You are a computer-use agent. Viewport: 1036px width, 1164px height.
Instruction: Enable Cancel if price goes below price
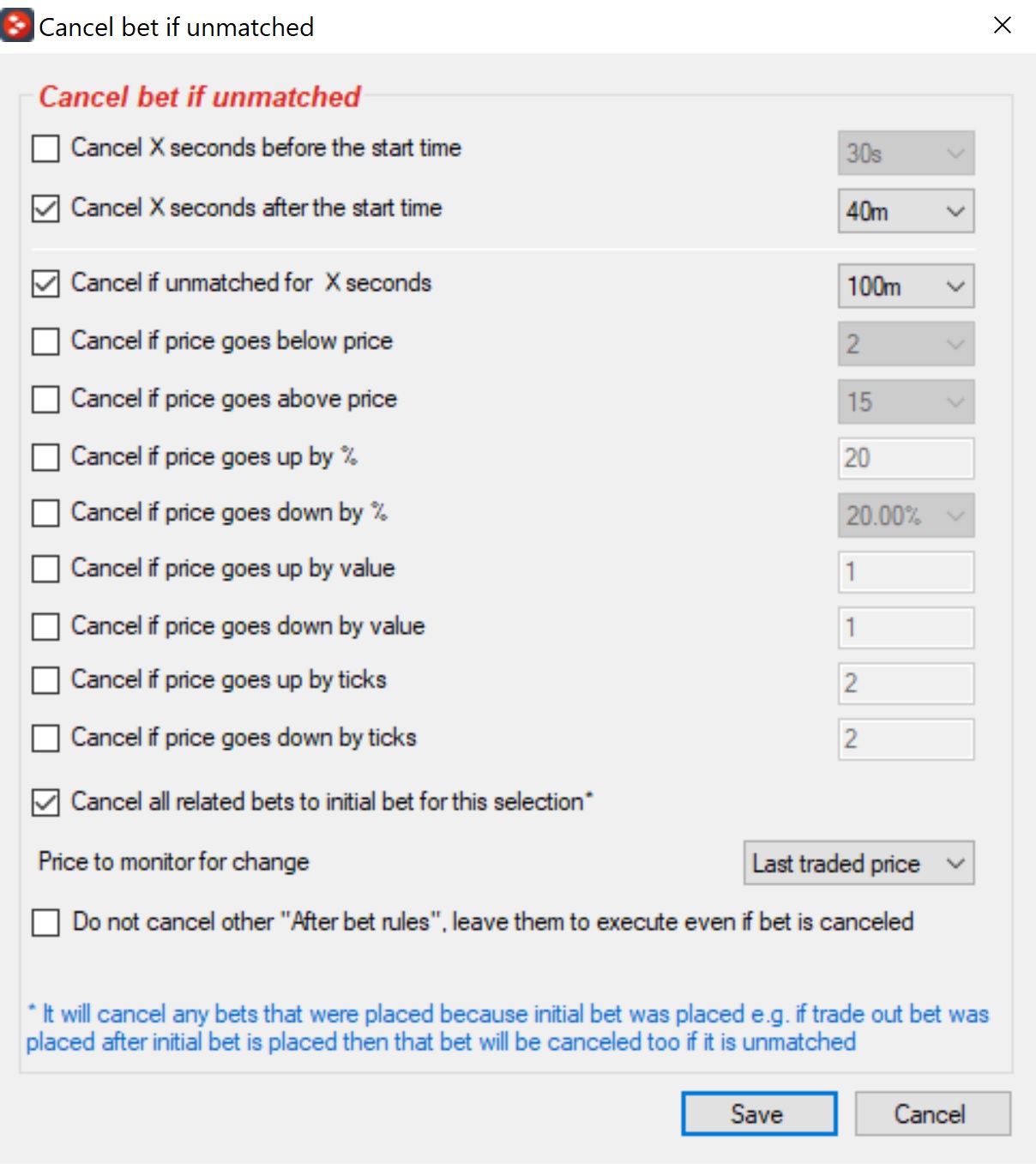[x=45, y=341]
